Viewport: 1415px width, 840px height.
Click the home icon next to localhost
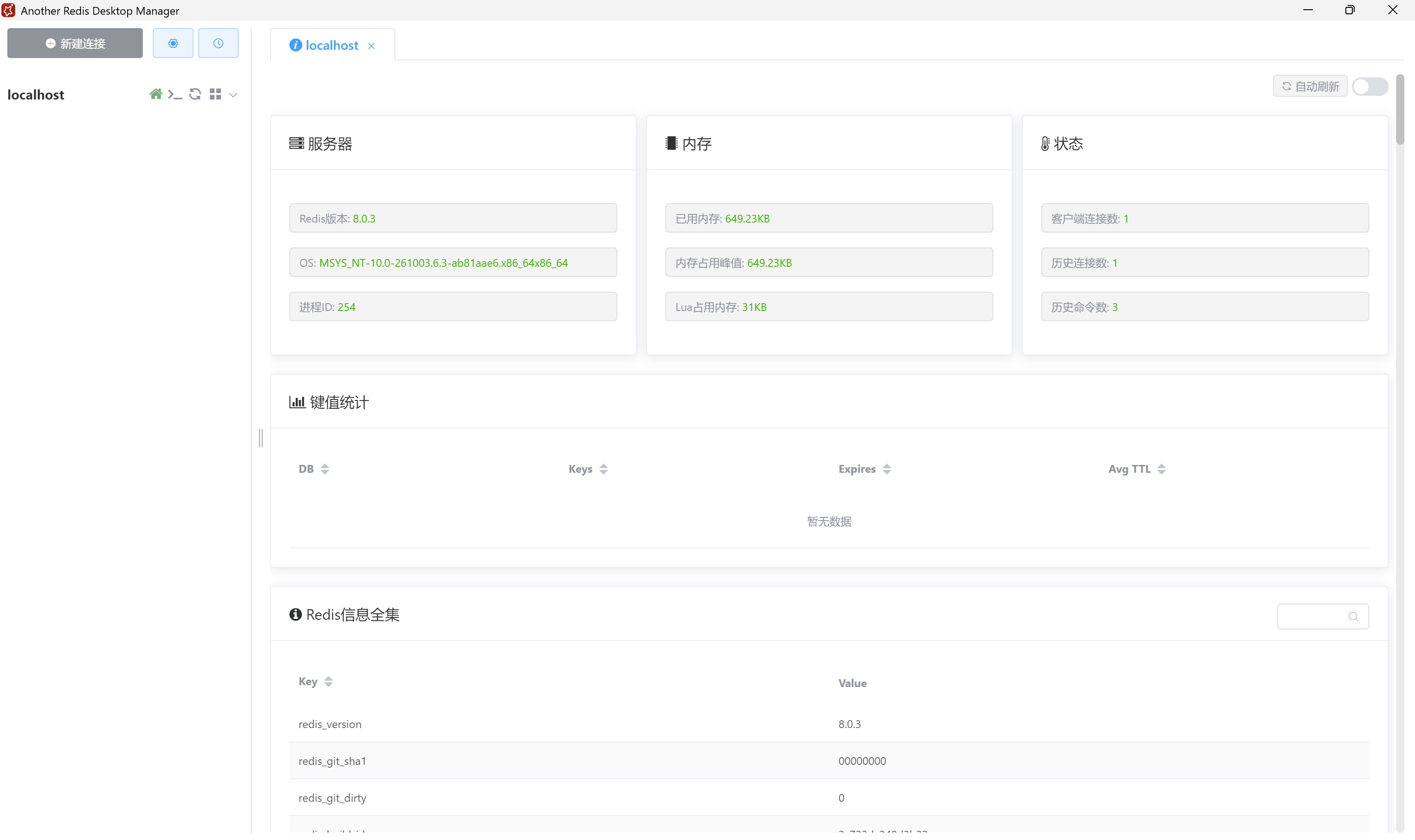click(x=156, y=94)
